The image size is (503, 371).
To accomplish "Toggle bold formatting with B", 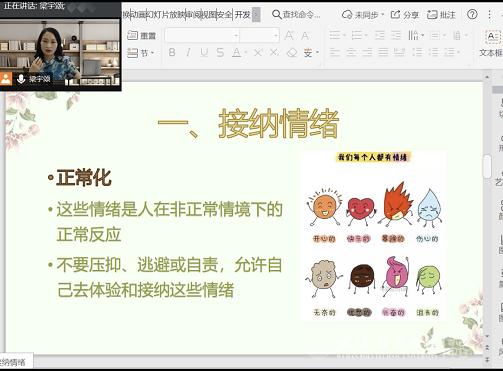I will 172,52.
